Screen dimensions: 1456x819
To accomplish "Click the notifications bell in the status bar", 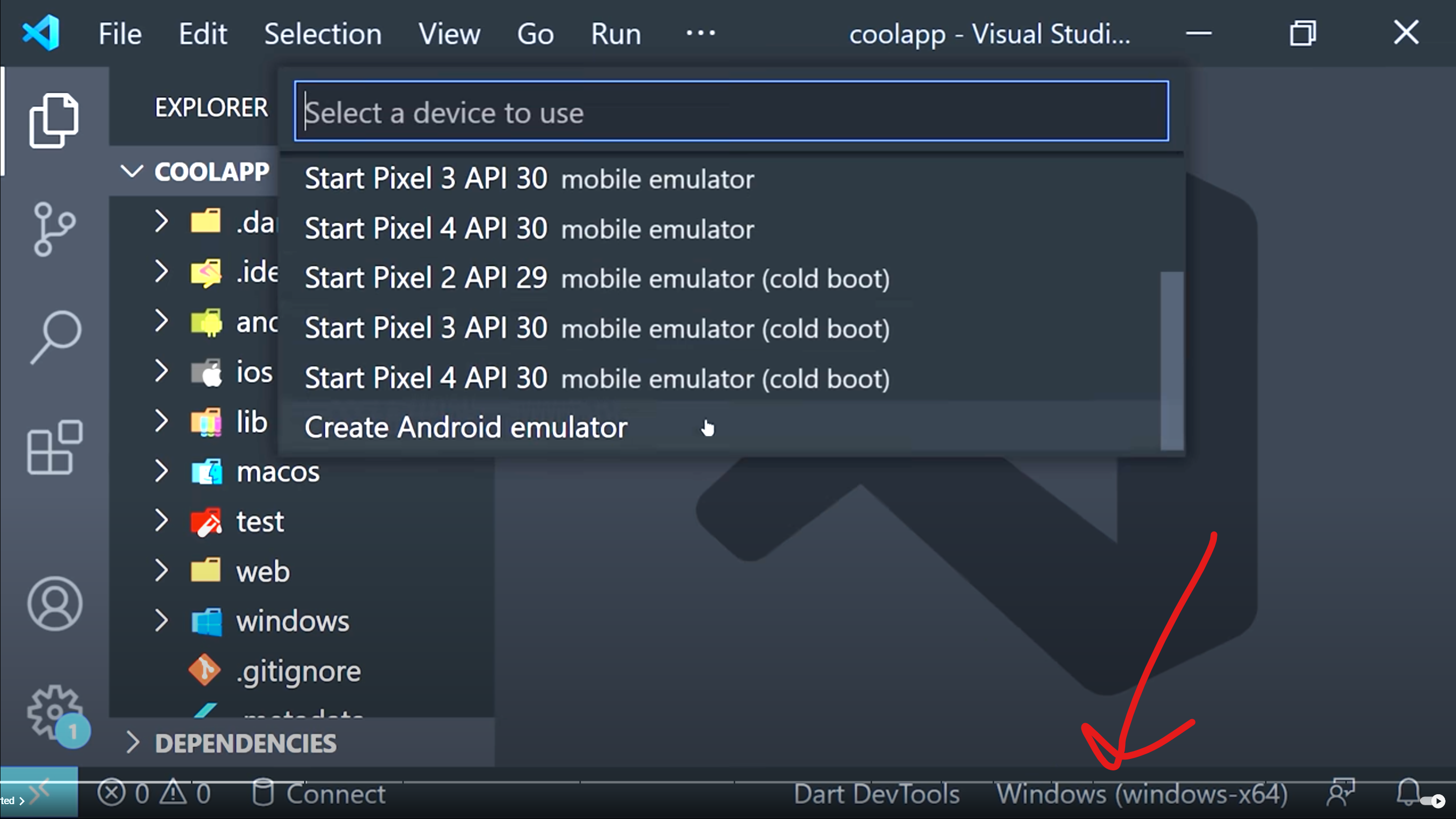I will click(1408, 794).
